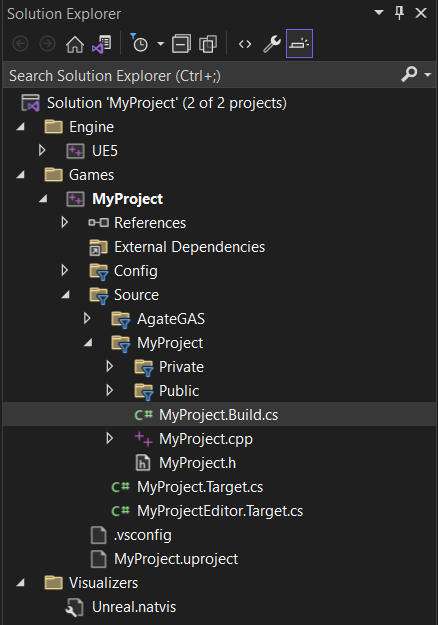Expand the References node

tap(65, 222)
